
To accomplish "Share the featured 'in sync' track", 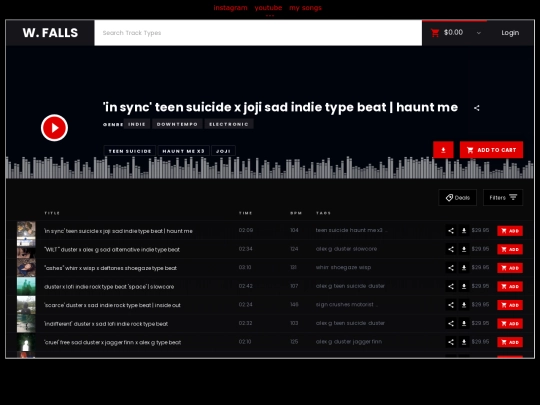I will coord(477,108).
